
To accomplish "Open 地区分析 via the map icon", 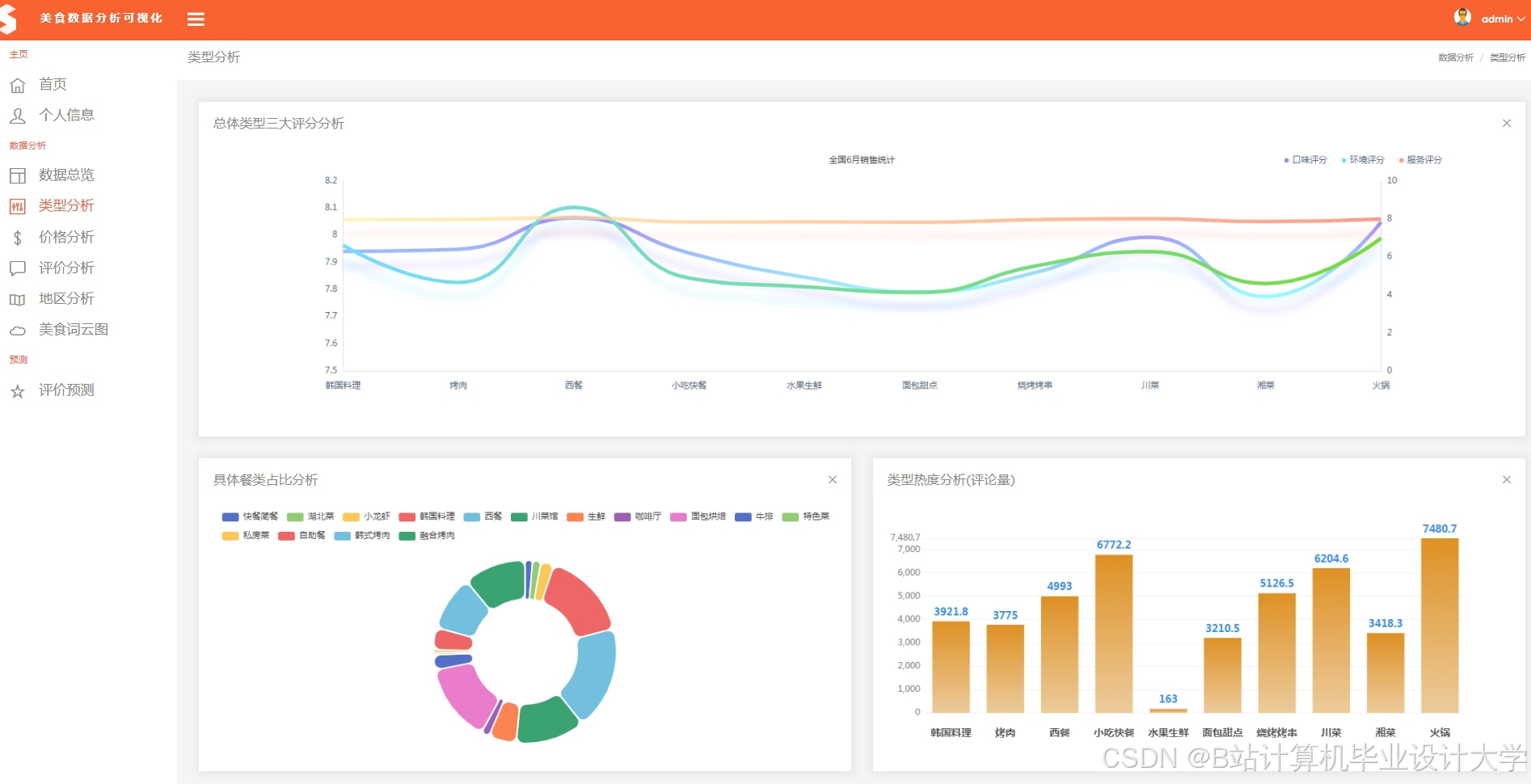I will click(18, 298).
